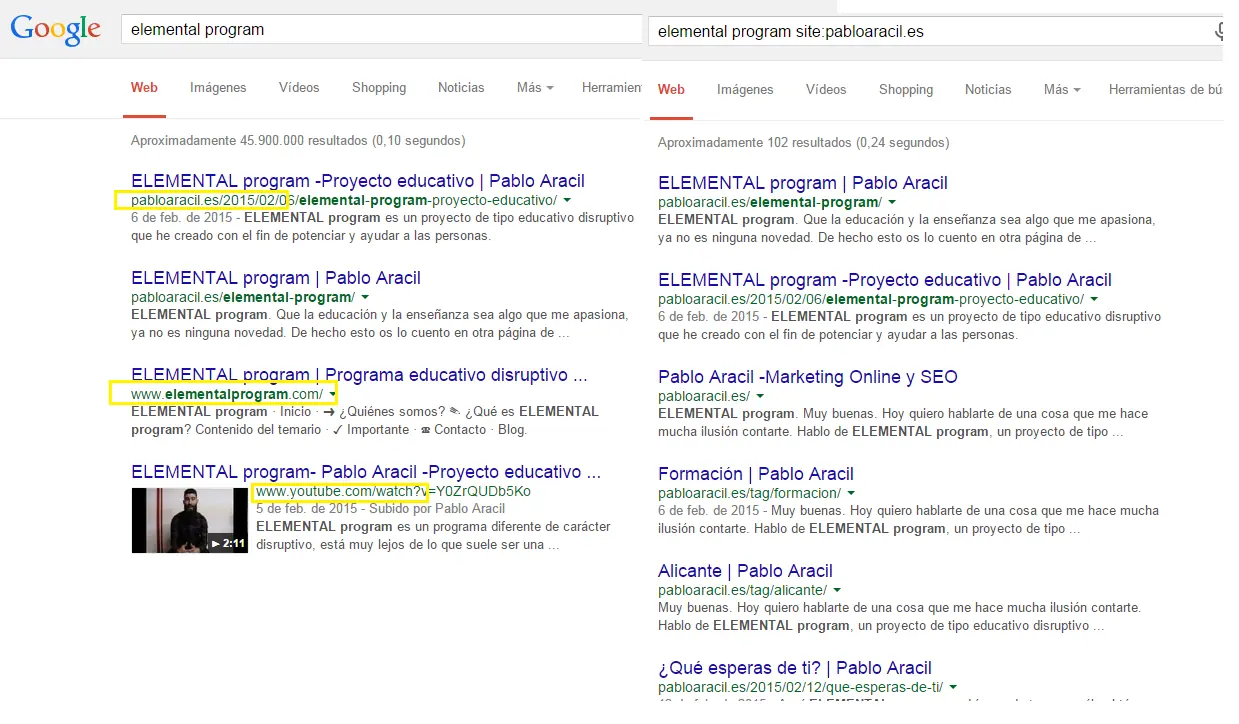Image resolution: width=1239 pixels, height=724 pixels.
Task: Click the Blog sitelink under elementalprogram.com
Action: (511, 430)
